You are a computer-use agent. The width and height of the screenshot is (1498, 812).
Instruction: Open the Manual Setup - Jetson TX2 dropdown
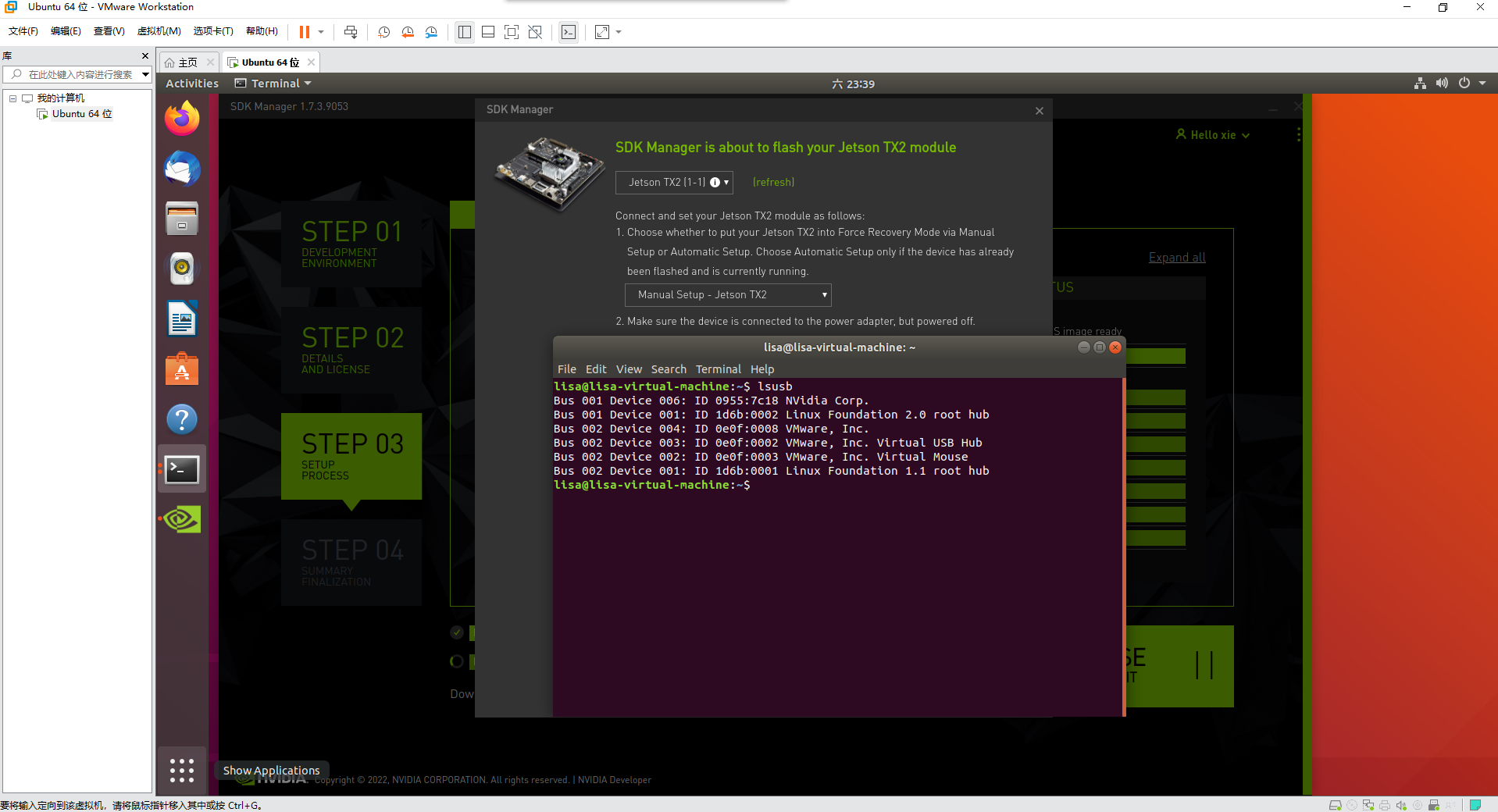(727, 295)
